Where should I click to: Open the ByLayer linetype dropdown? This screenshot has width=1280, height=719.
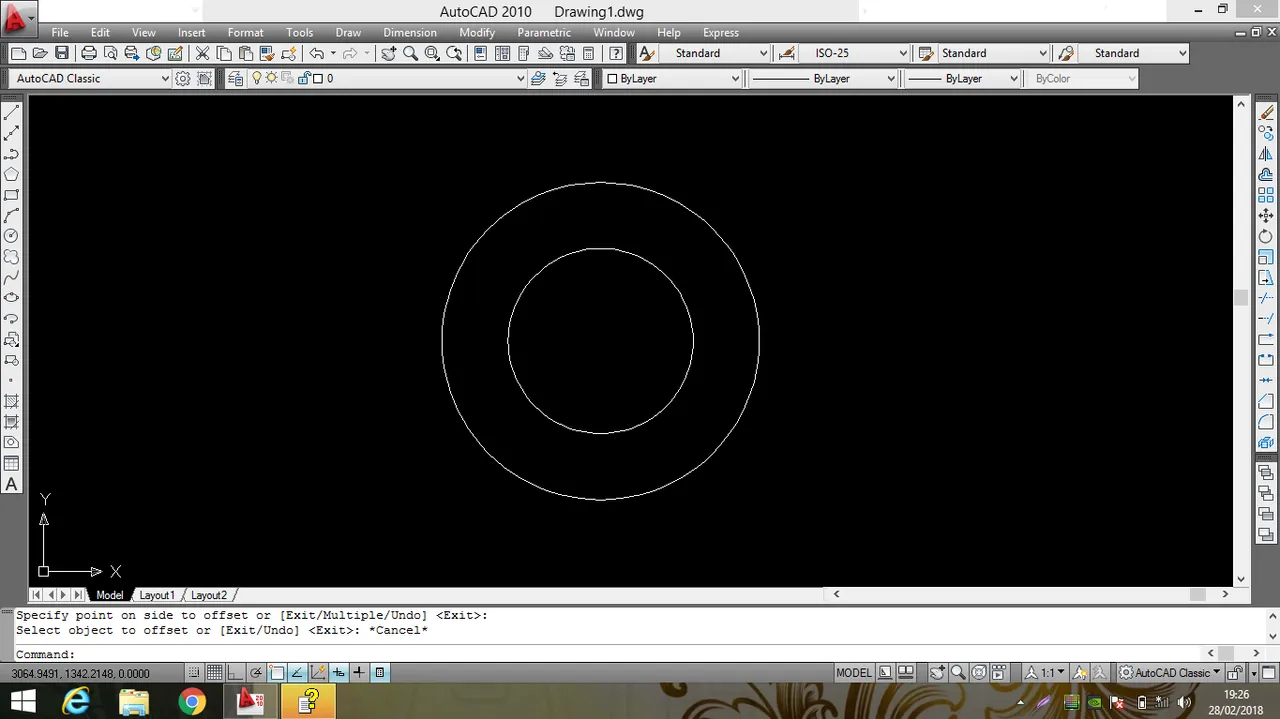pyautogui.click(x=824, y=78)
